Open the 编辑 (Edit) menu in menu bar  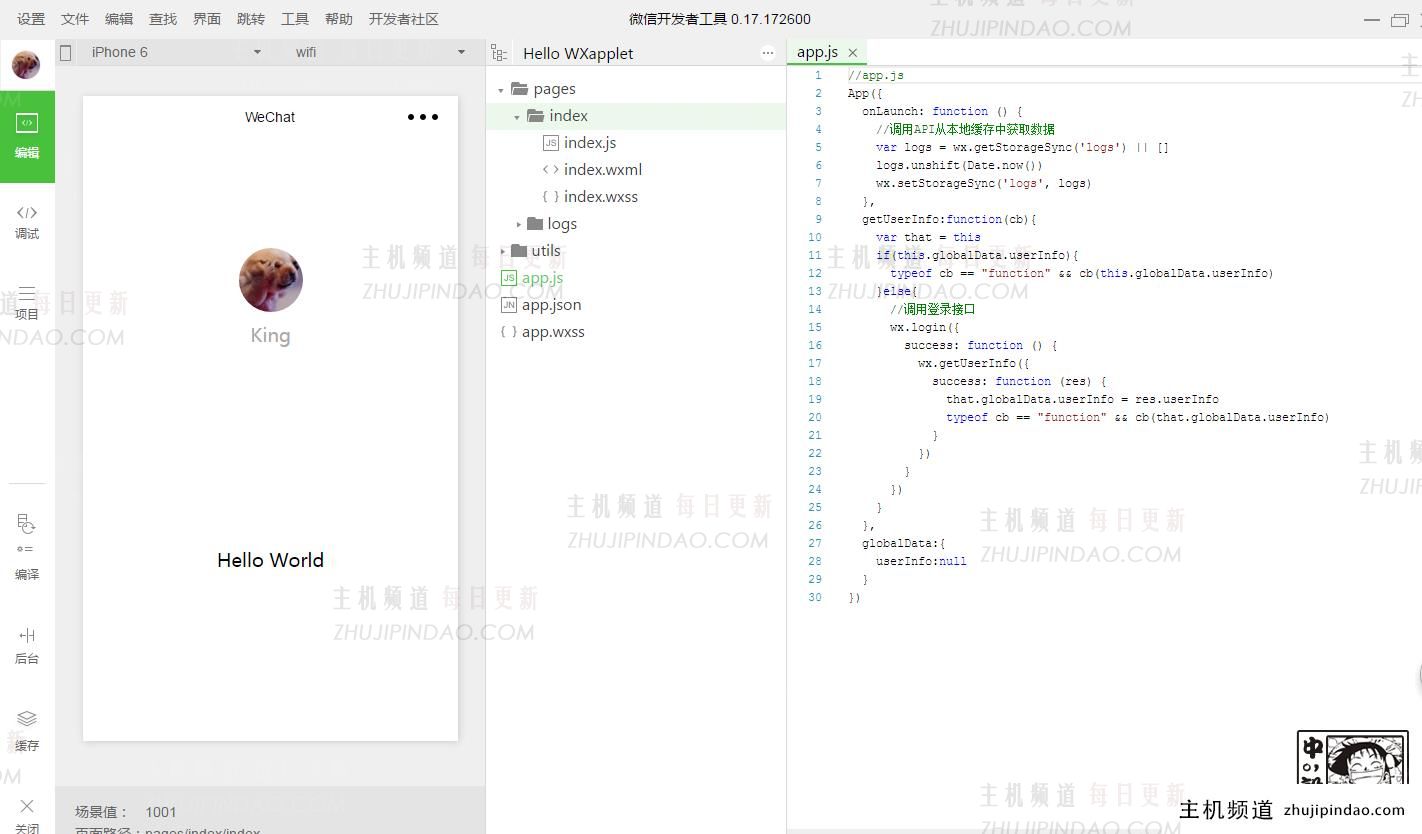click(x=119, y=19)
